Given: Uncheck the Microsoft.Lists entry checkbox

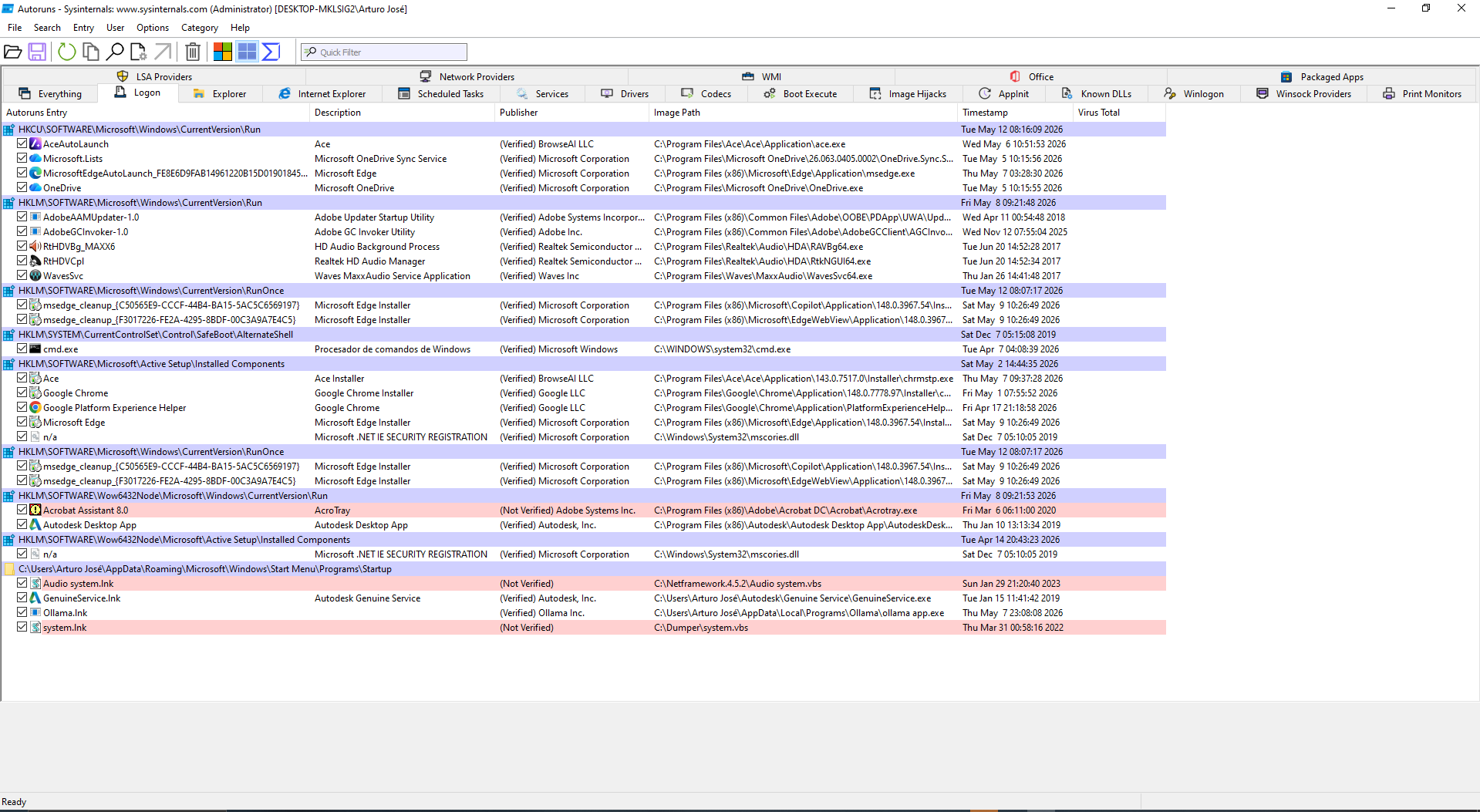Looking at the screenshot, I should pyautogui.click(x=22, y=158).
